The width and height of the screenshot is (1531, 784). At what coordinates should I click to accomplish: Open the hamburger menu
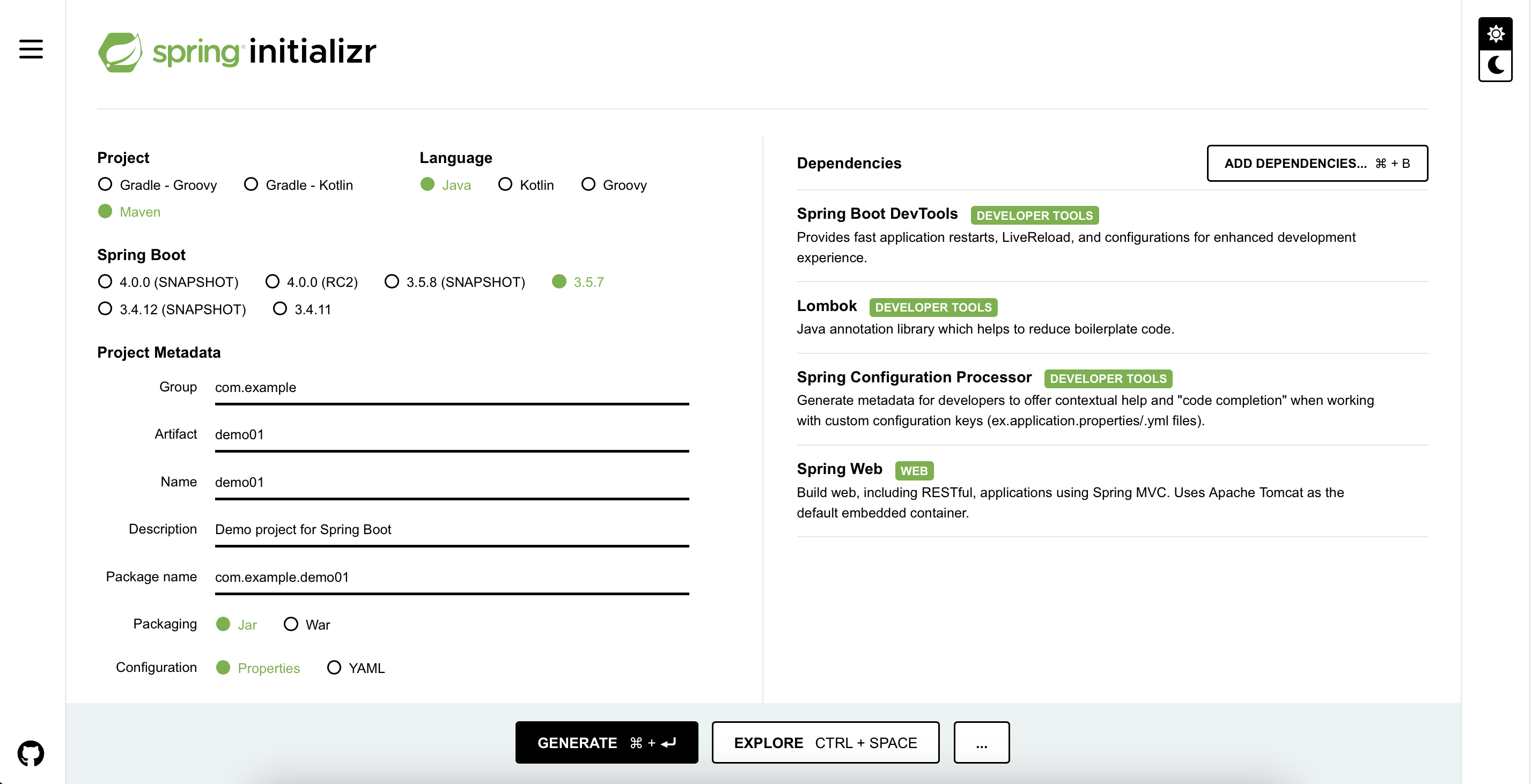(x=31, y=49)
